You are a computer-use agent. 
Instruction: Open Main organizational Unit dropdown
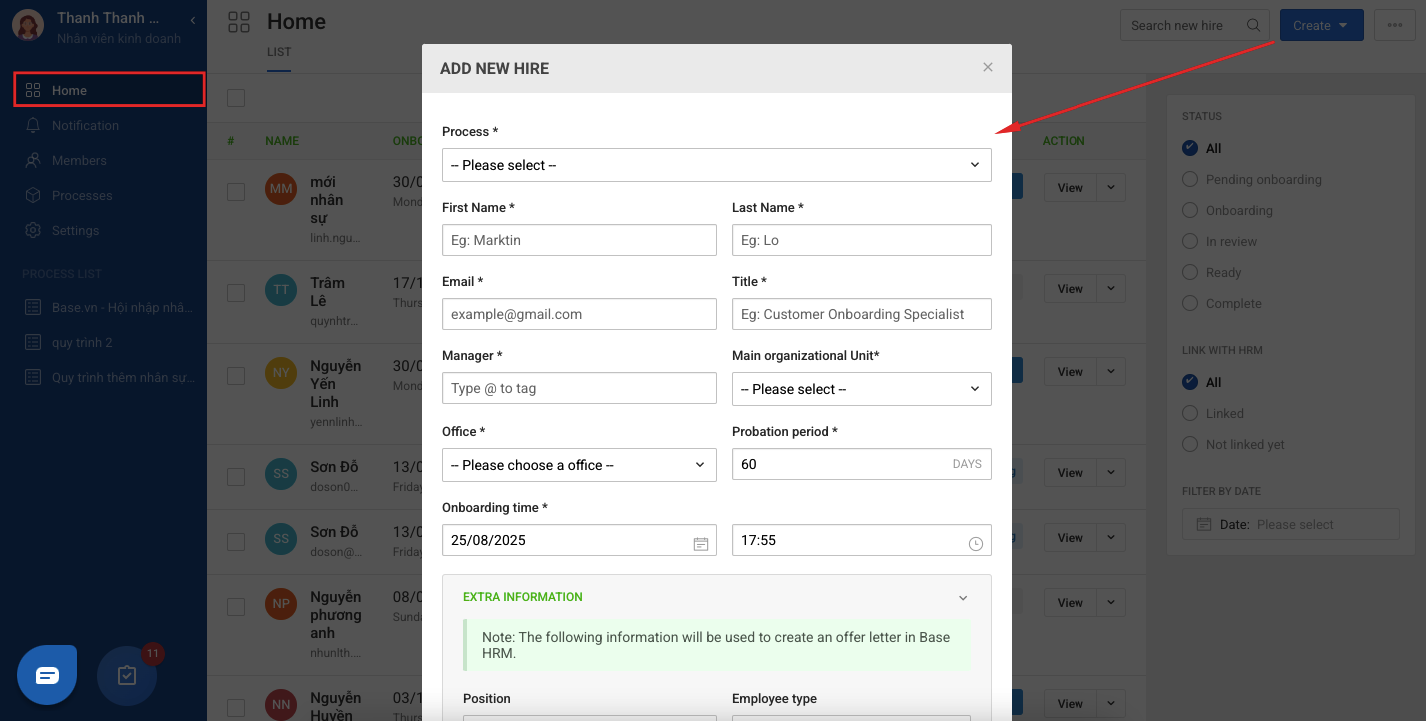(x=861, y=389)
